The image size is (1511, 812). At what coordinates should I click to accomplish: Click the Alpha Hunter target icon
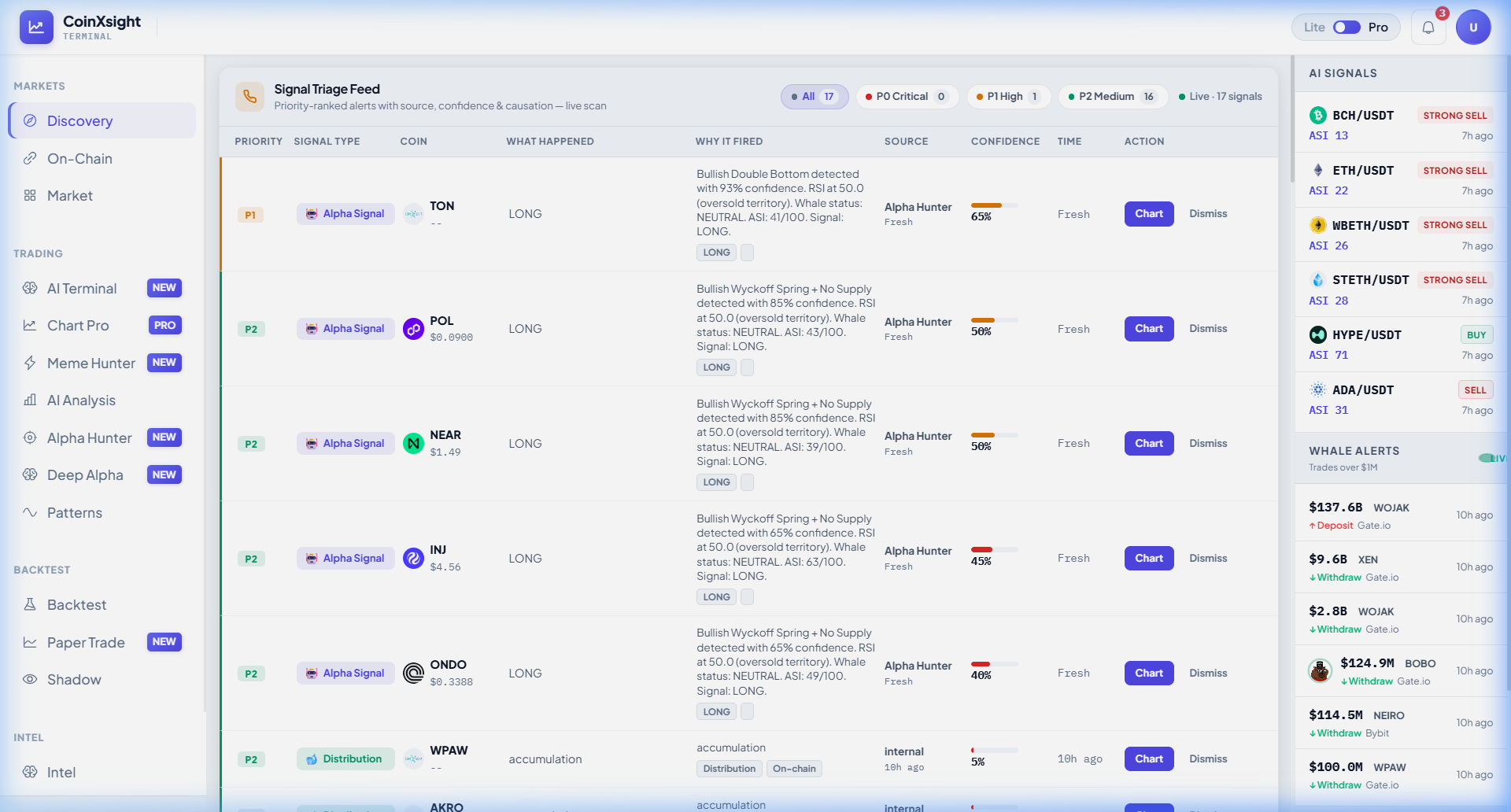[30, 437]
